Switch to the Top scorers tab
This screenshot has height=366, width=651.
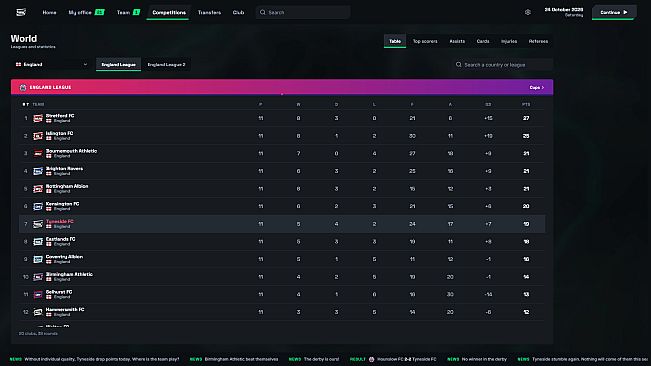[x=425, y=41]
